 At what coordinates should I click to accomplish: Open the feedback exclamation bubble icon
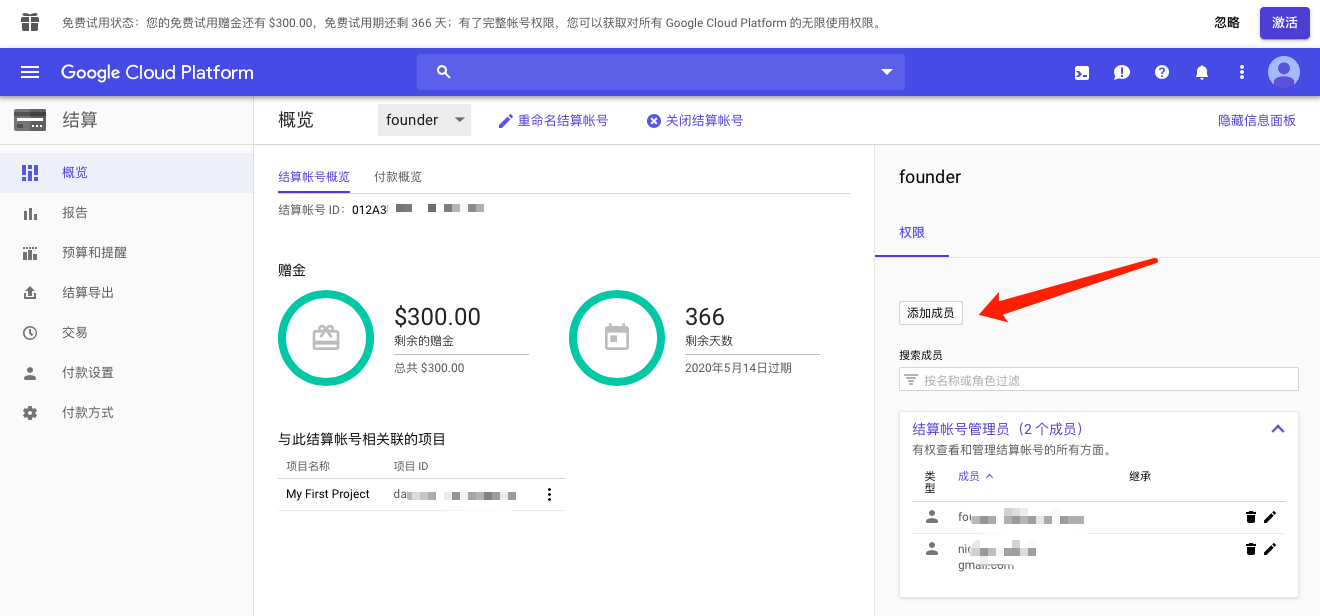tap(1122, 72)
